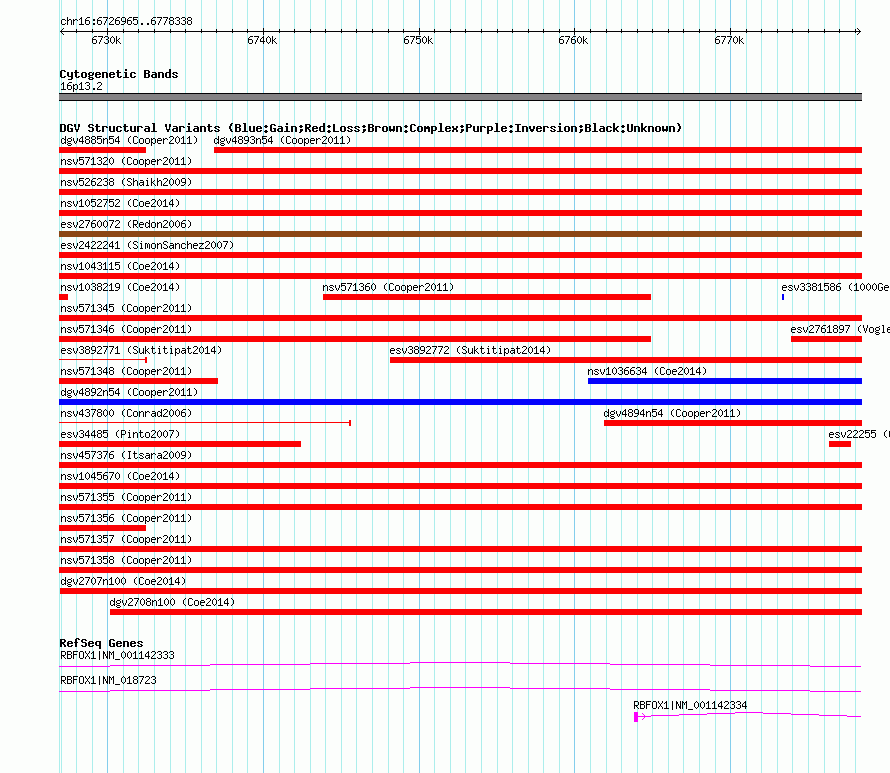Open dgv4892n54 (Cooper2011) variant label
Viewport: 890px width, 773px height.
pos(129,392)
